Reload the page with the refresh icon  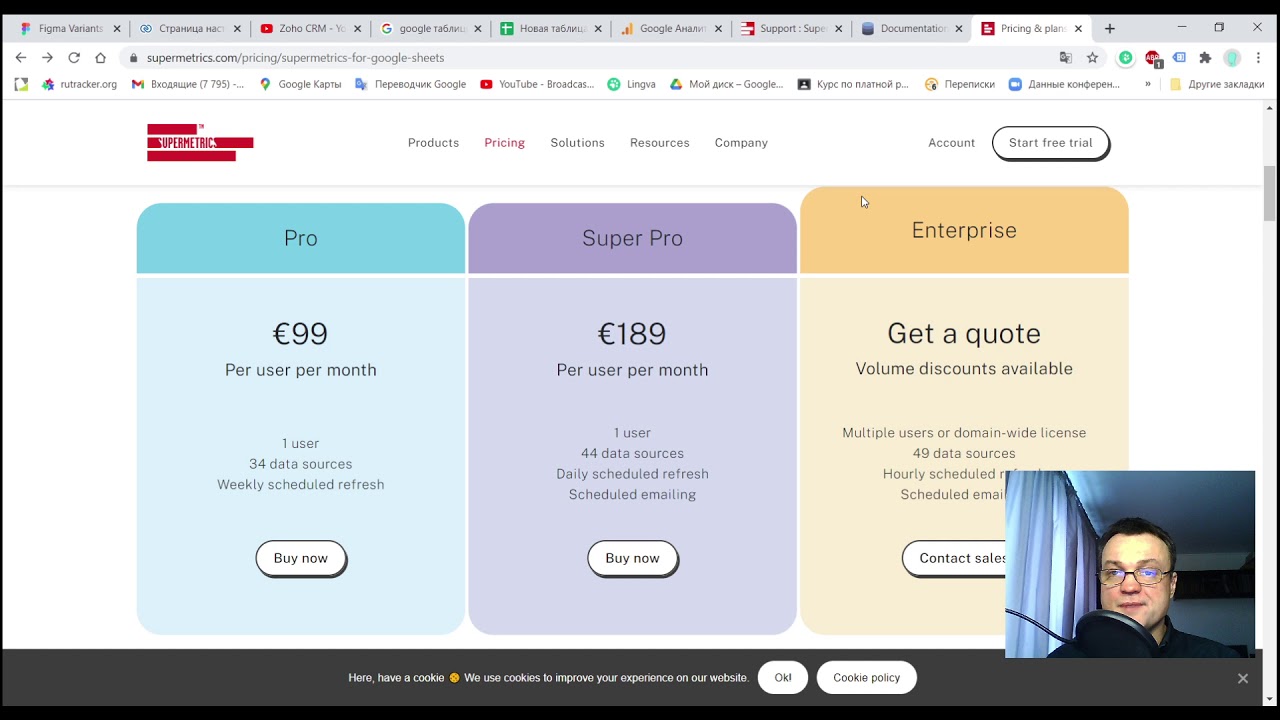coord(74,58)
